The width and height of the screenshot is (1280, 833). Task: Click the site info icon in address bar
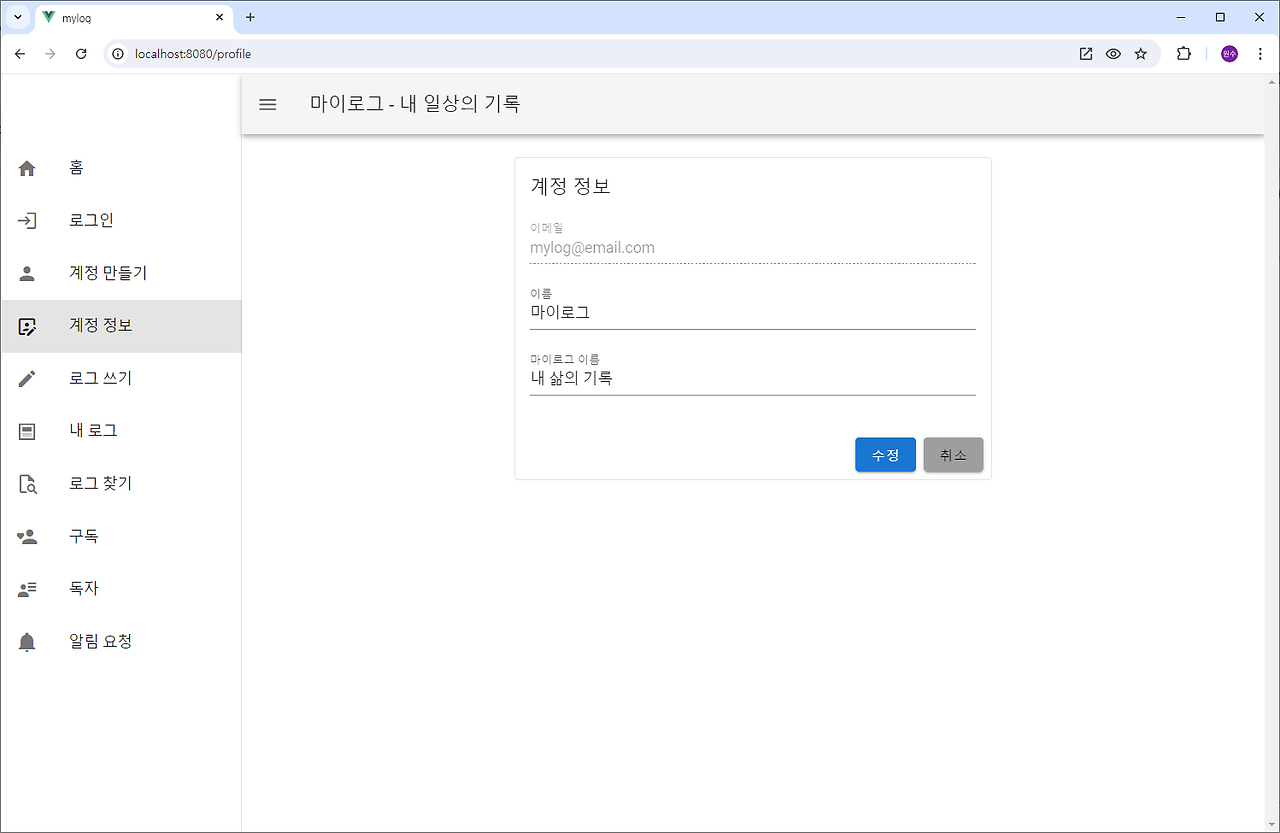click(x=118, y=54)
